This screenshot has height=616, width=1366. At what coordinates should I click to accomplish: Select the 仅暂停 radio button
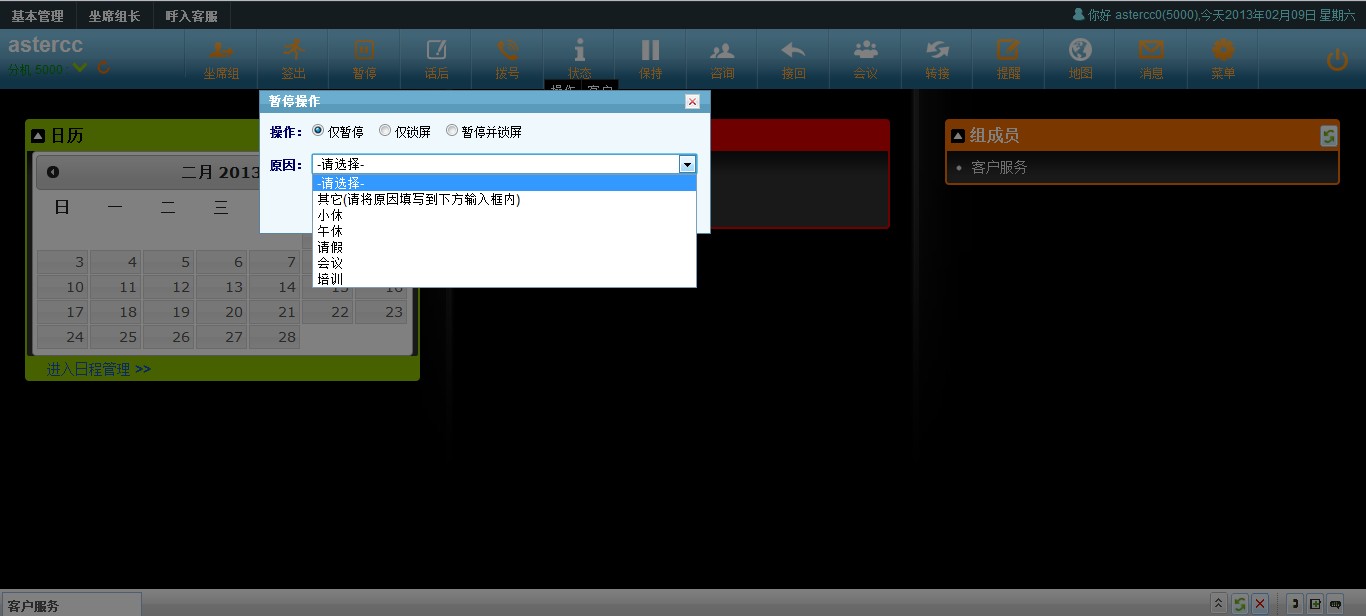[319, 131]
